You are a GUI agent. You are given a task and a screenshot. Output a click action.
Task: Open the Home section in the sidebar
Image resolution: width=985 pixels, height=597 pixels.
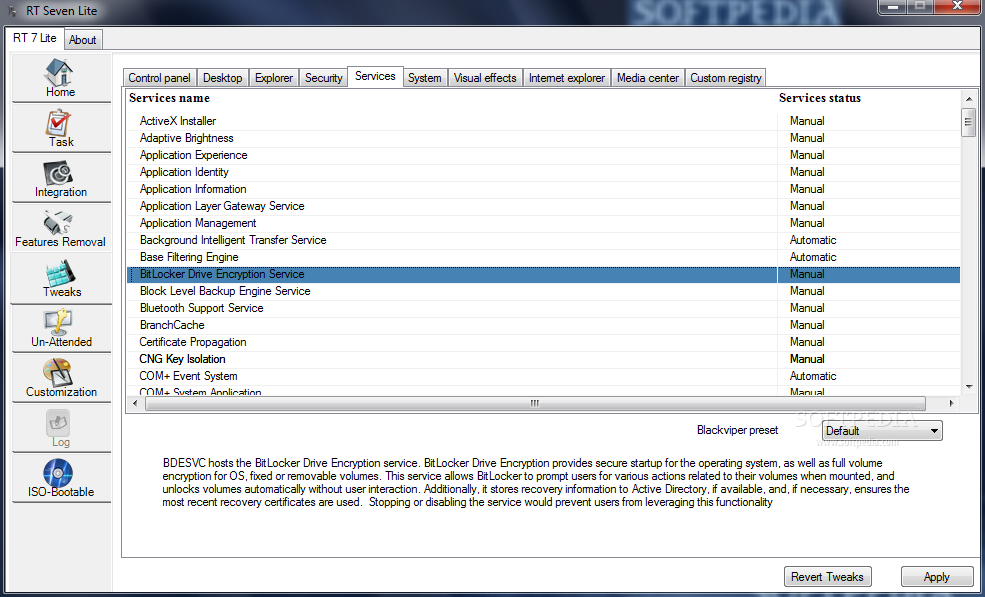tap(61, 77)
